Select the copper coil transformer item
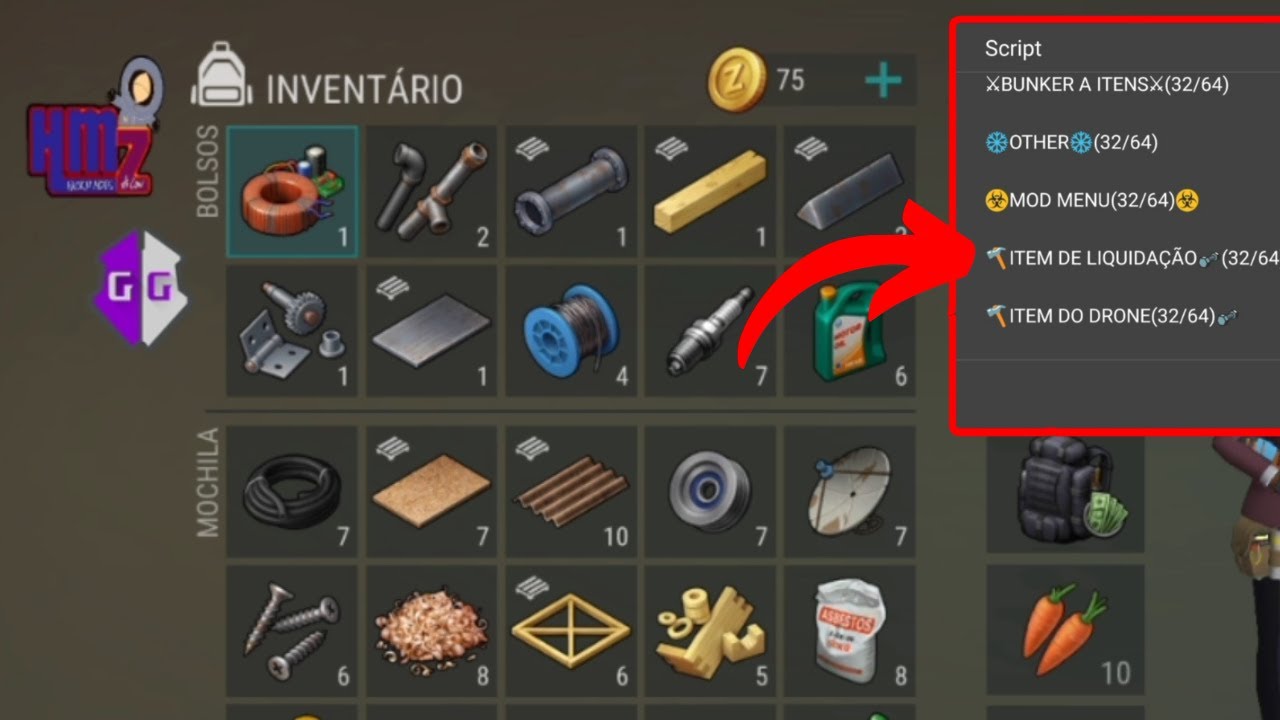1280x720 pixels. point(292,191)
